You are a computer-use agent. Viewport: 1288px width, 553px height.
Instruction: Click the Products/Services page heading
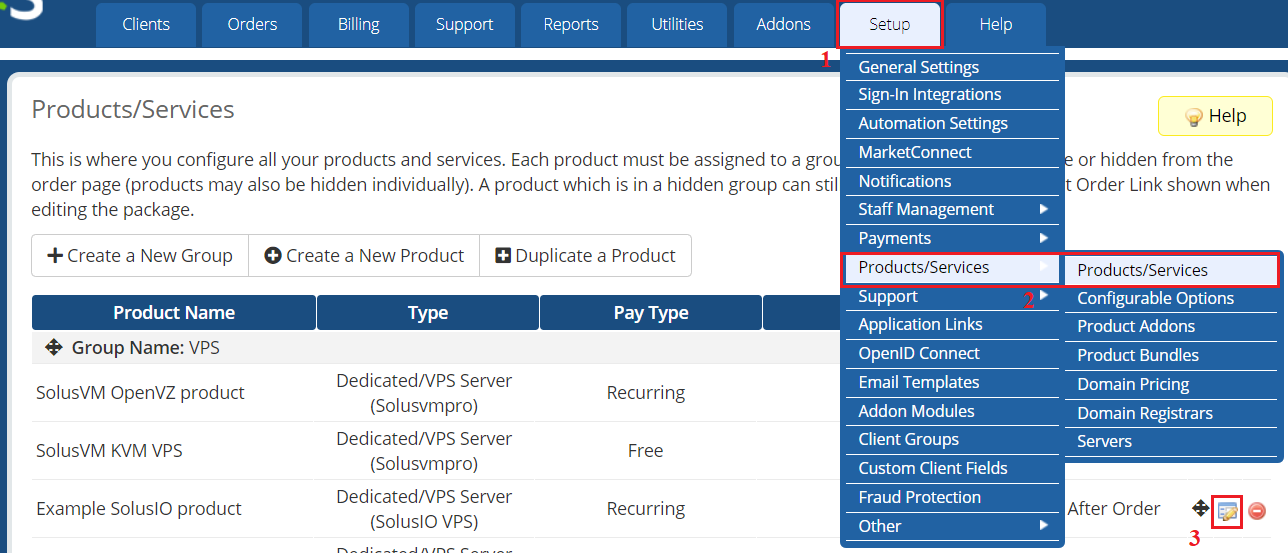point(133,109)
